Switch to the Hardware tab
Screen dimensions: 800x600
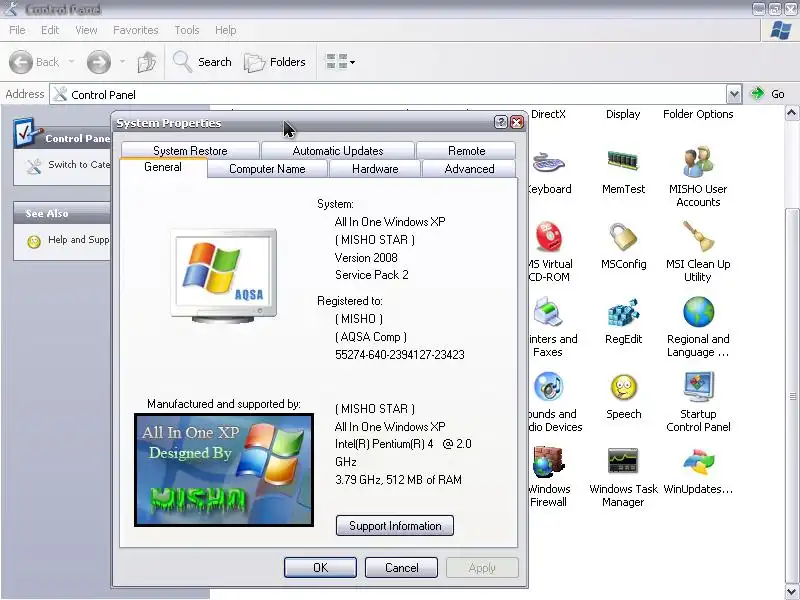(x=375, y=168)
